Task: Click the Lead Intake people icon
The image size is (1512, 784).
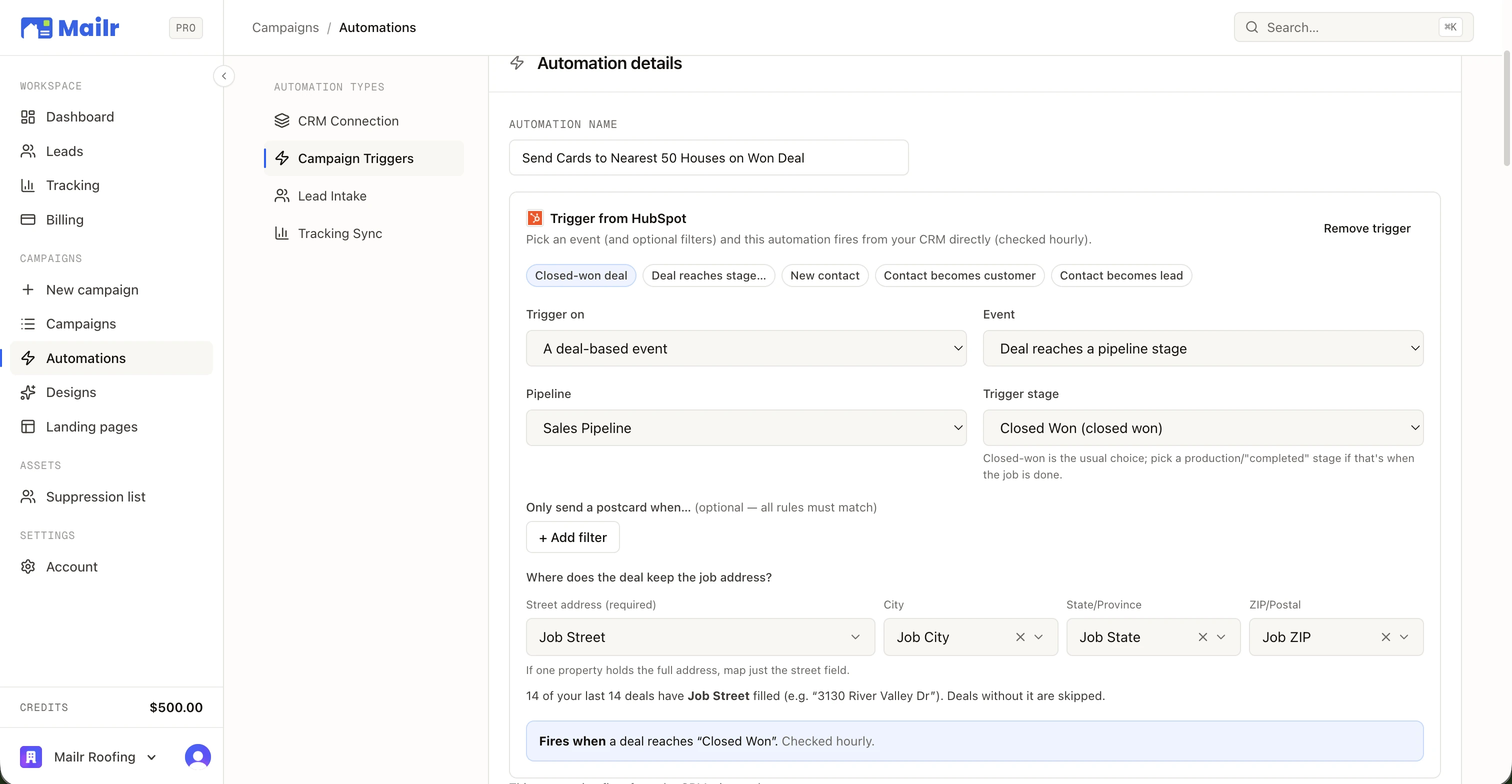Action: point(281,196)
